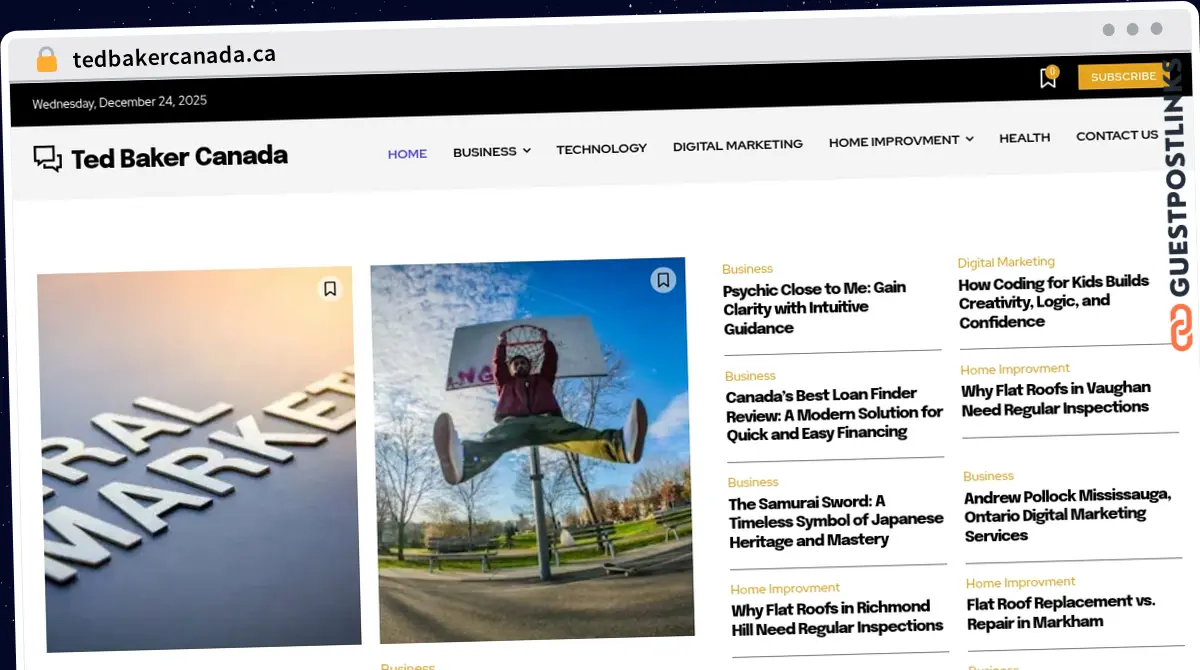
Task: Click the Ted Baker Canada speech bubble logo icon
Action: point(47,158)
